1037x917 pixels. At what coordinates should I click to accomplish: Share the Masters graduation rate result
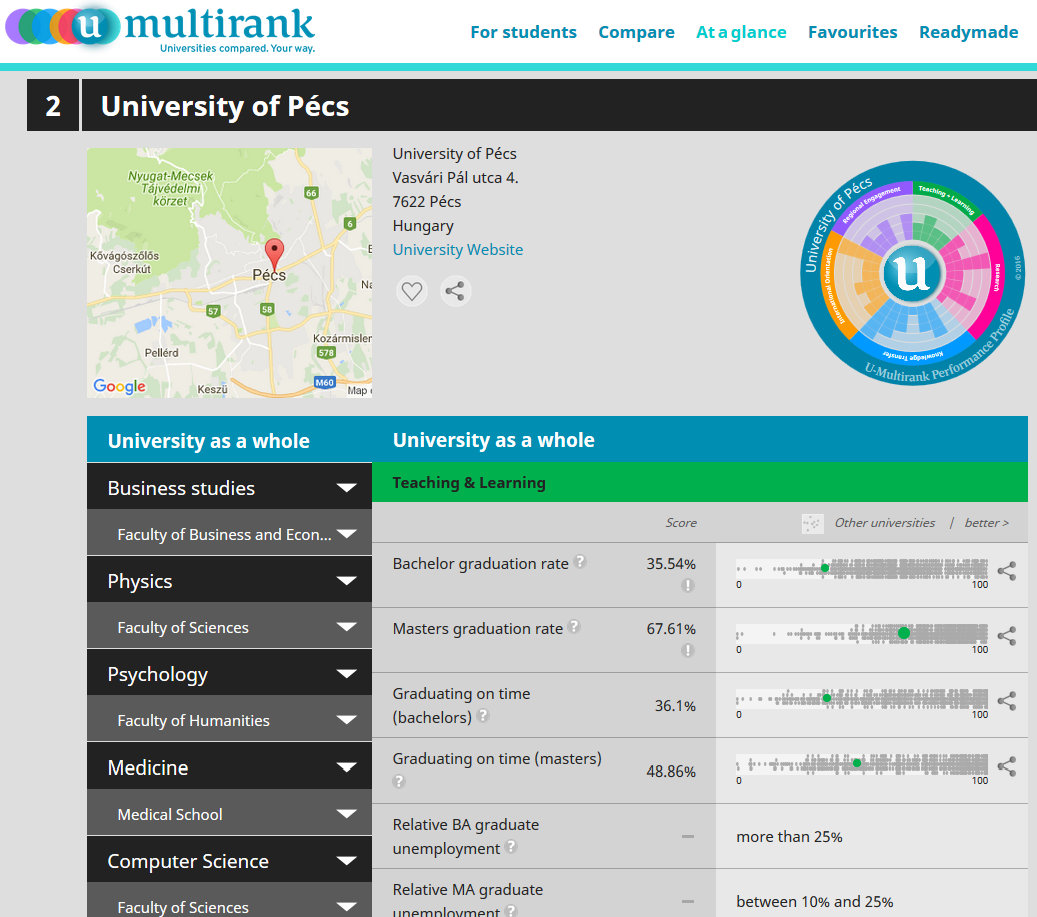click(x=1007, y=636)
